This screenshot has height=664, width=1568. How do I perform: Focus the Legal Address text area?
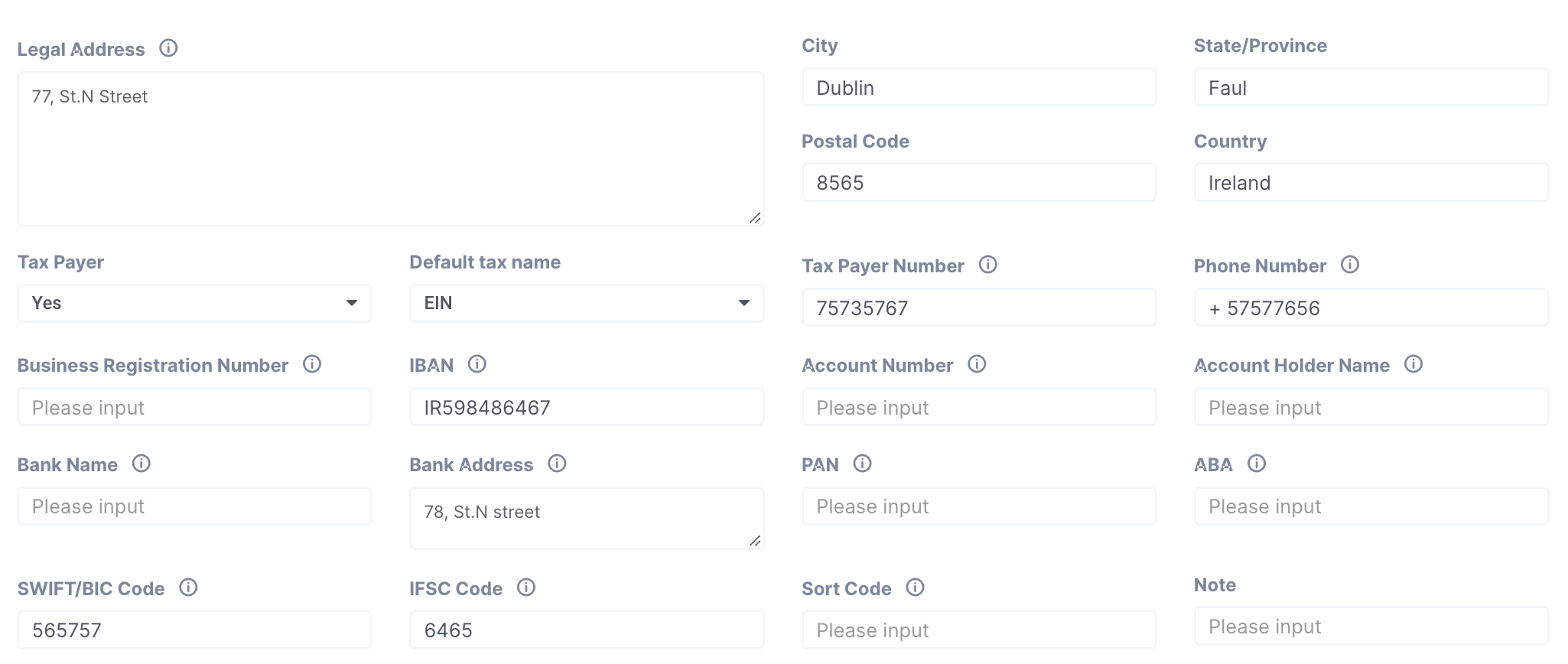click(390, 149)
